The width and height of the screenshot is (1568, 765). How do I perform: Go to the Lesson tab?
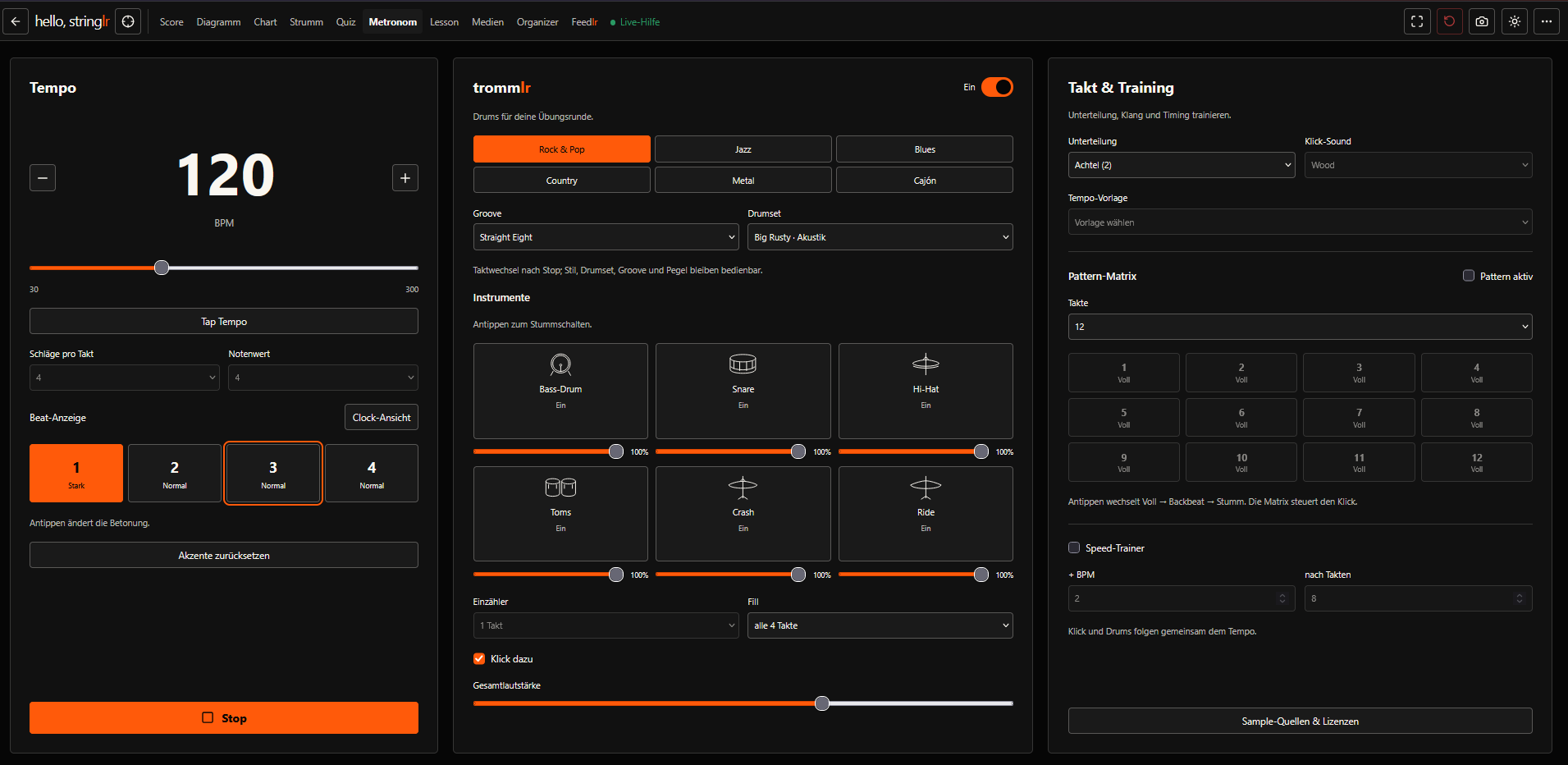444,22
